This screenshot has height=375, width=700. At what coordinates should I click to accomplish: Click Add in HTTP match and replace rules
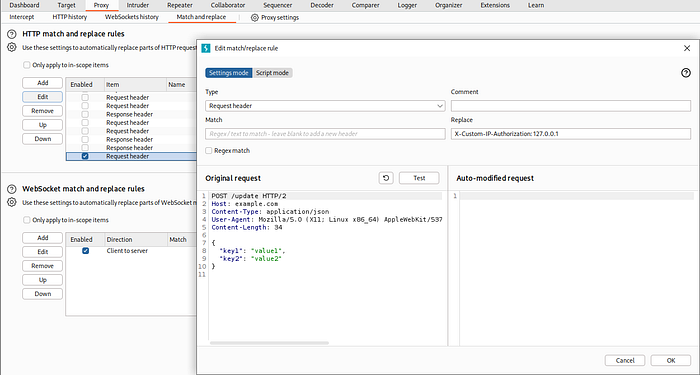(43, 83)
